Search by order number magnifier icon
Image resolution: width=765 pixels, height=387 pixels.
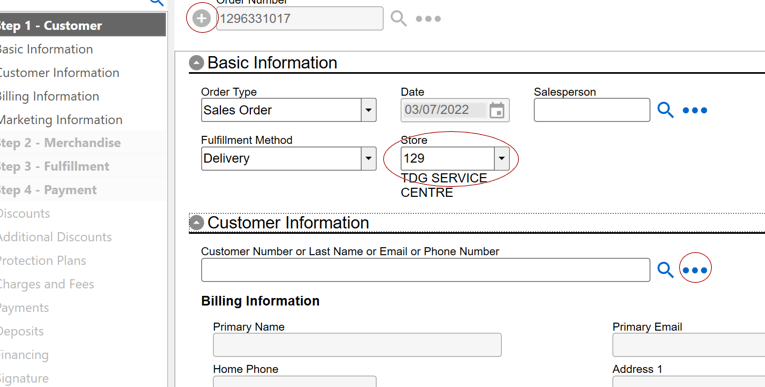coord(399,19)
